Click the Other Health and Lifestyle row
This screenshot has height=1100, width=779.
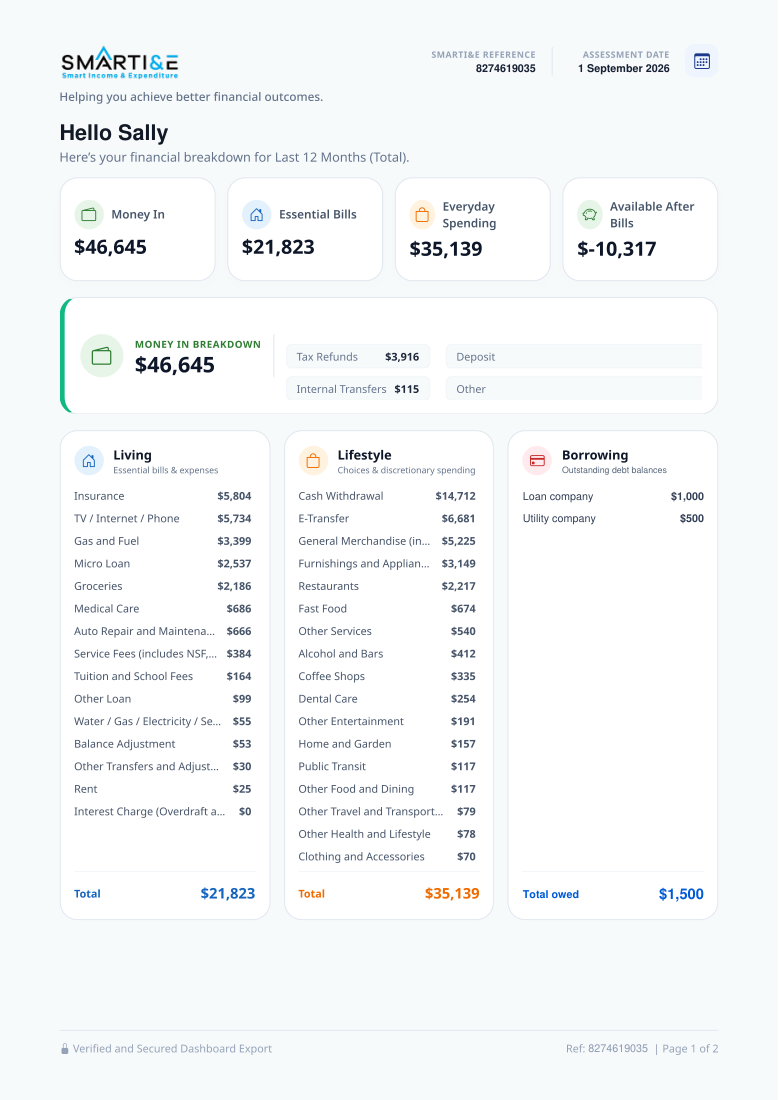click(x=387, y=833)
